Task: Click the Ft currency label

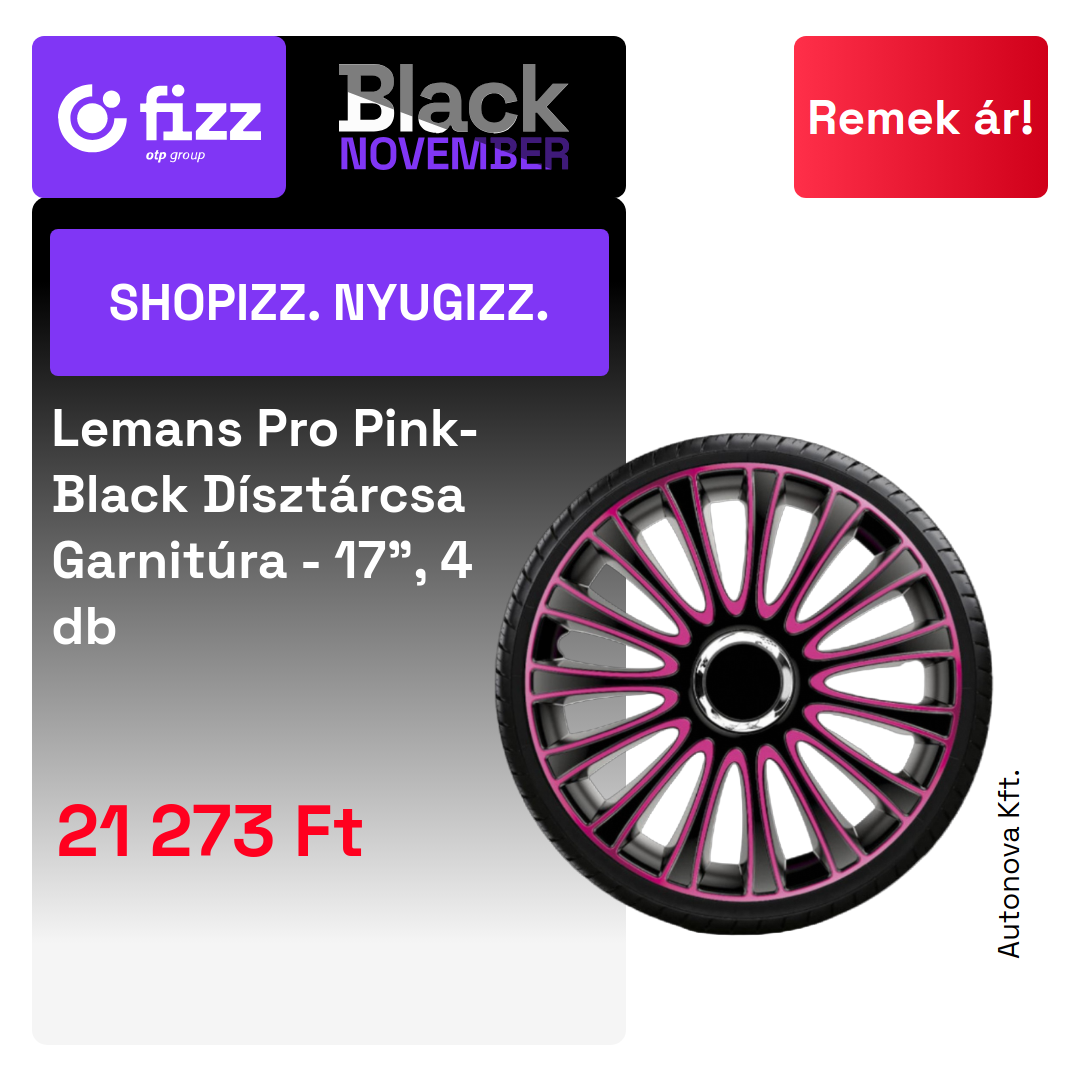Action: click(x=329, y=831)
